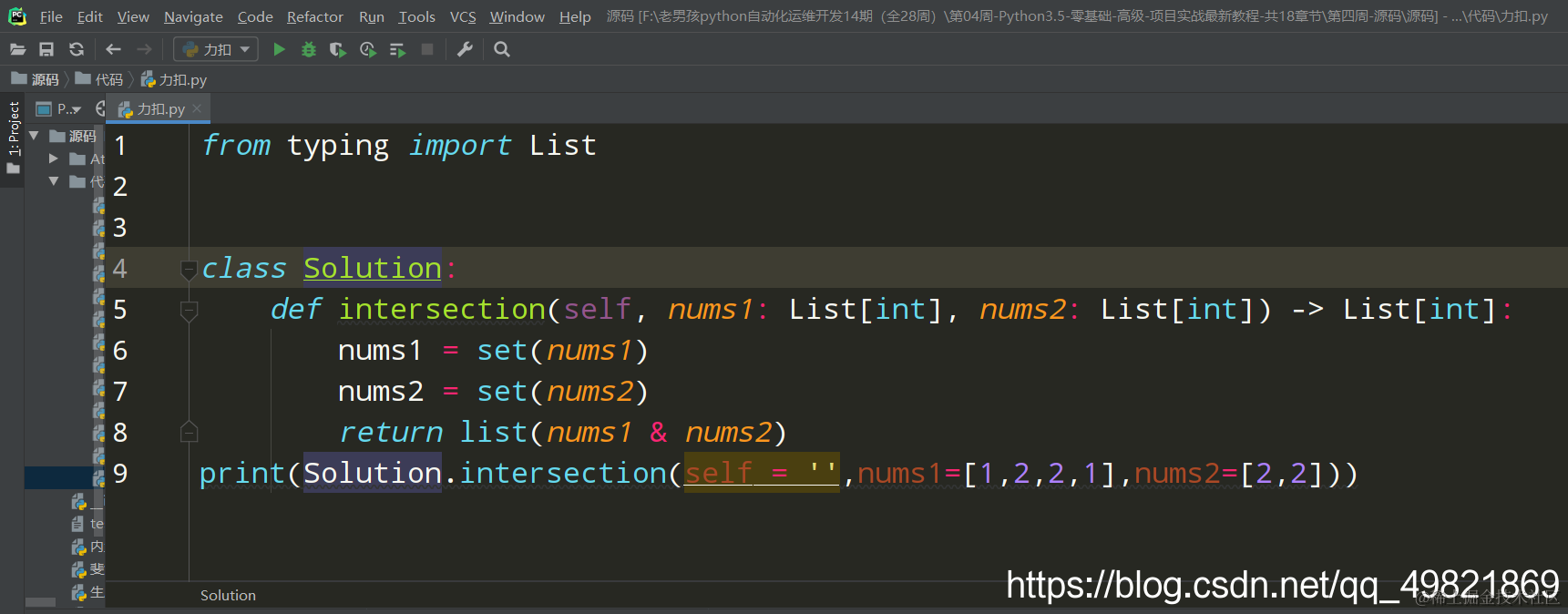
Task: Click the intersection method name on line 5
Action: [x=442, y=309]
